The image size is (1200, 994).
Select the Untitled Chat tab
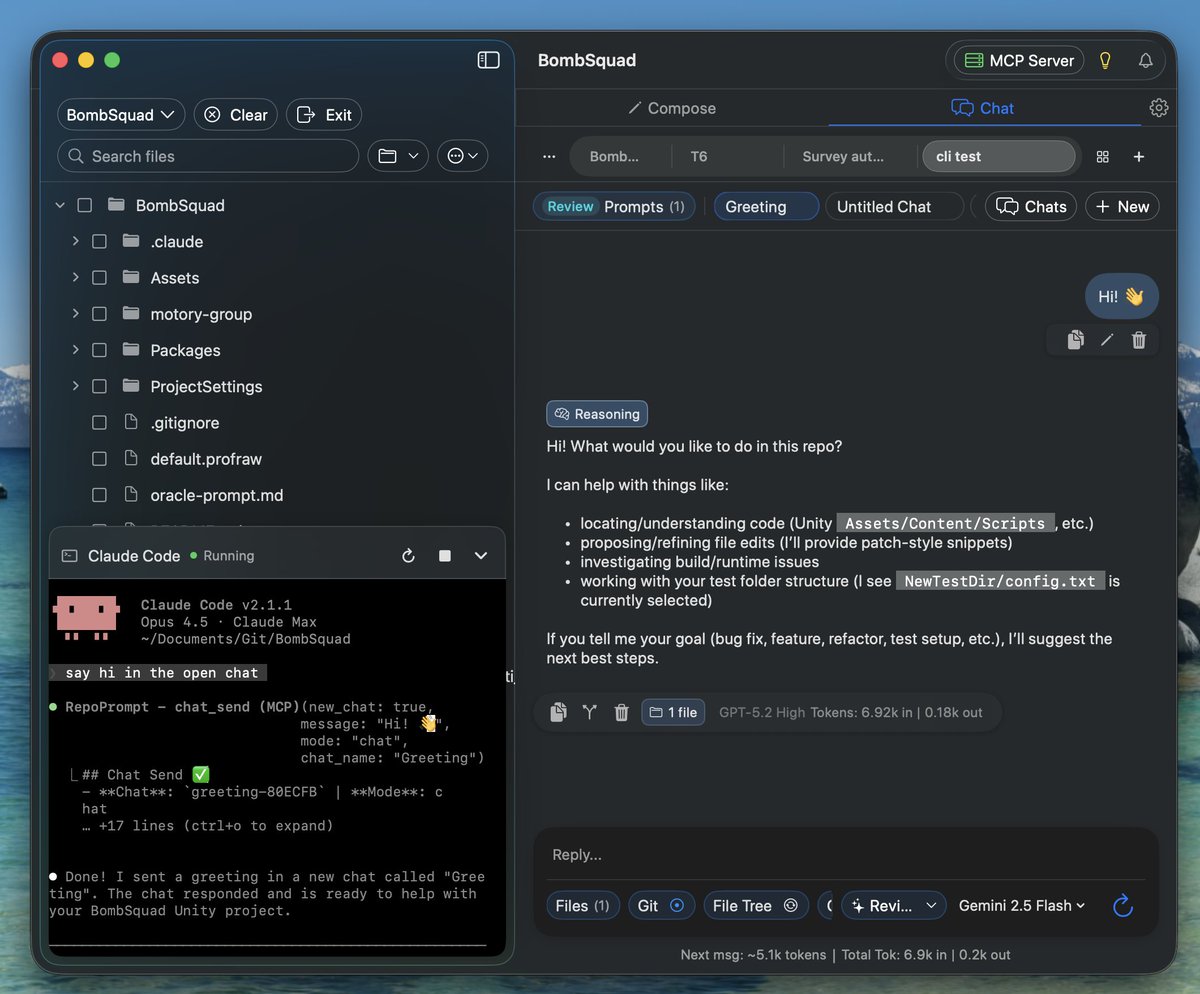[887, 206]
